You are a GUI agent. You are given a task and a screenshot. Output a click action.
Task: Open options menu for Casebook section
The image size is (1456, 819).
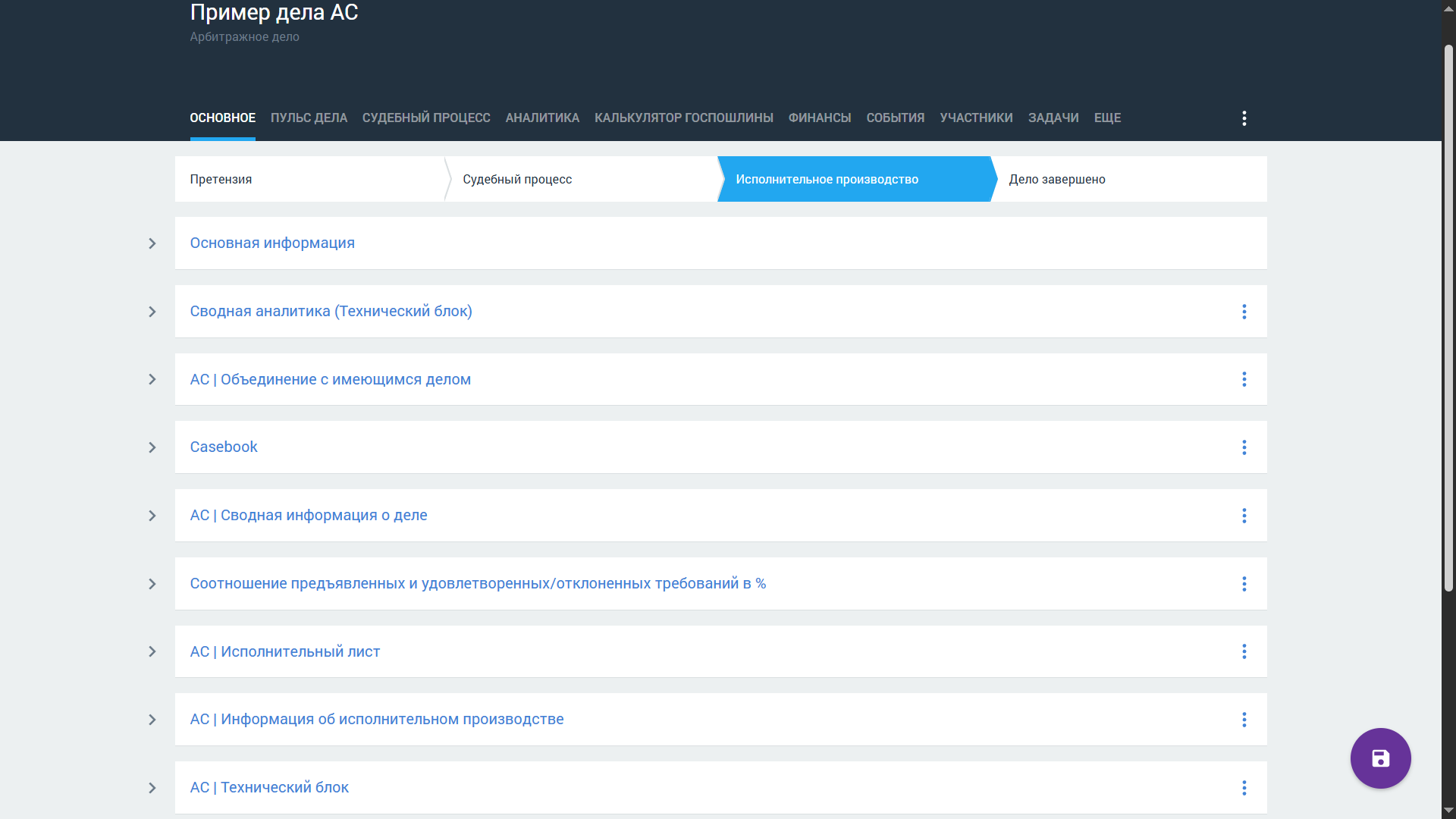(1244, 447)
